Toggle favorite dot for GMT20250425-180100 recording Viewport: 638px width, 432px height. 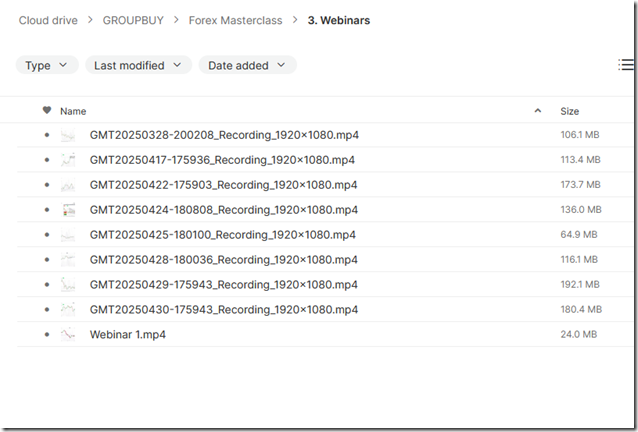(46, 235)
